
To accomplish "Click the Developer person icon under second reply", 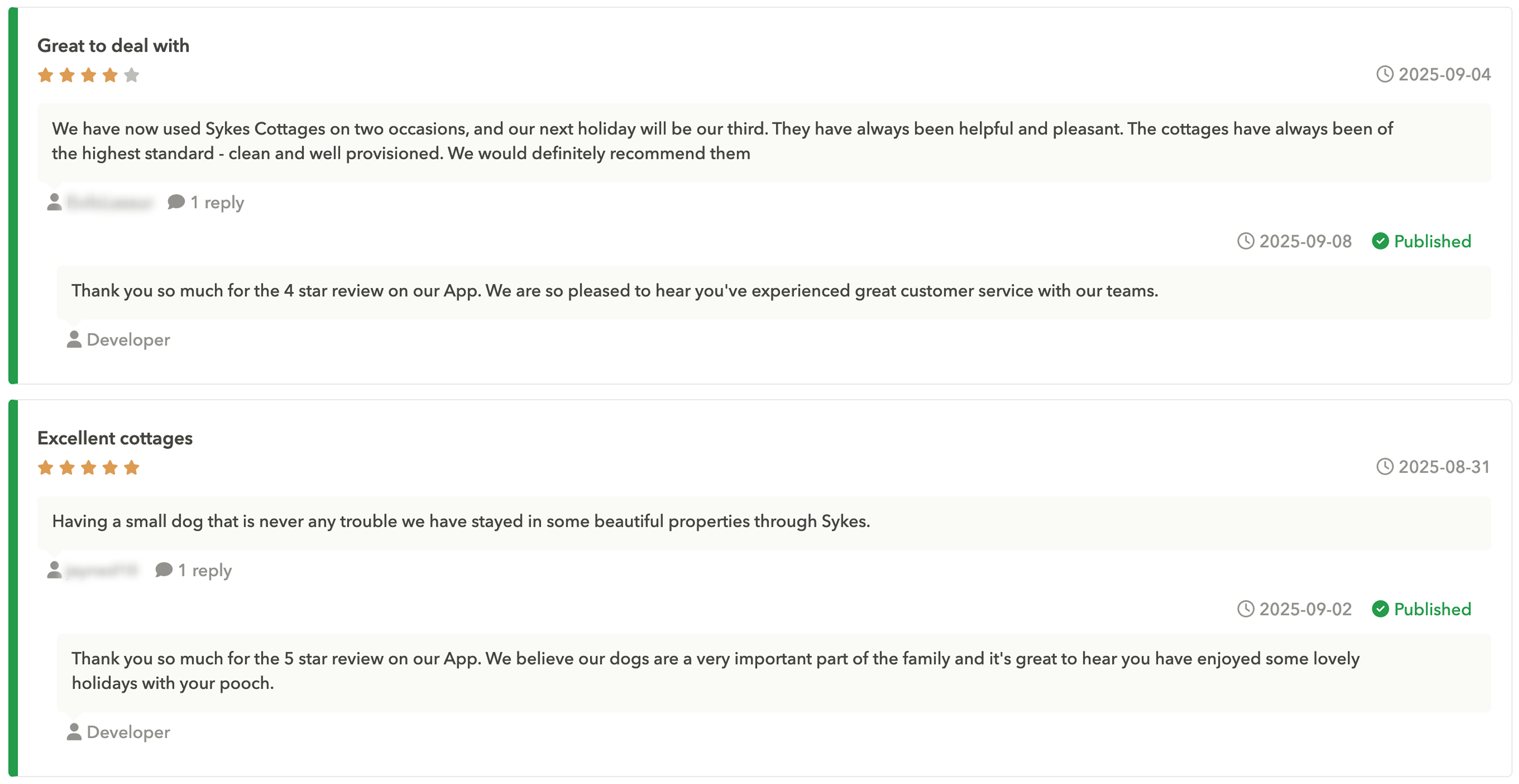I will click(74, 732).
